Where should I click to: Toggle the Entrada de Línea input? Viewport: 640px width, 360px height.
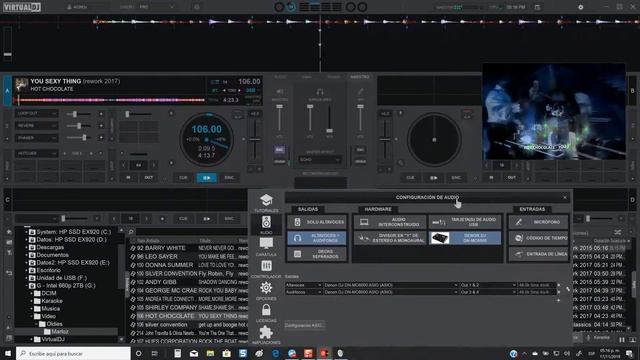point(538,254)
